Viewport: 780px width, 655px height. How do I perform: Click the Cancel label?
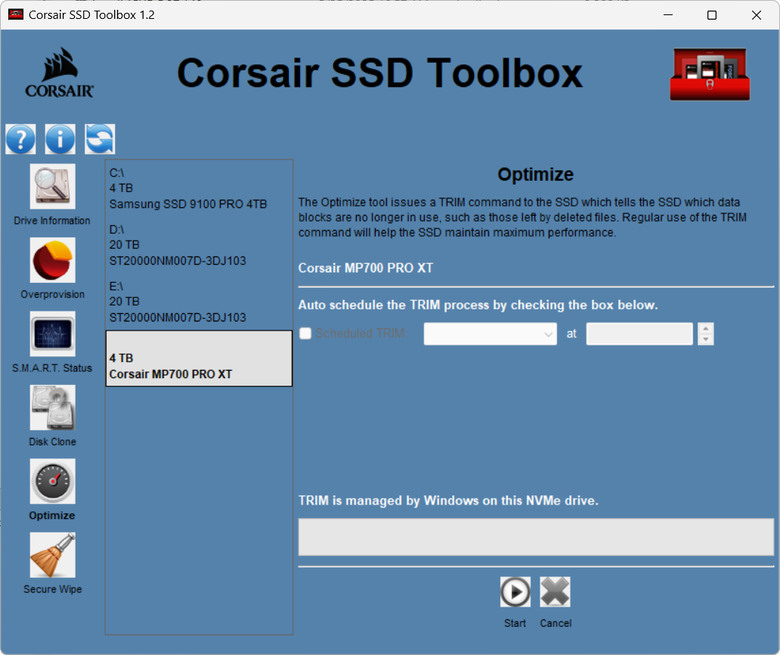[x=556, y=623]
